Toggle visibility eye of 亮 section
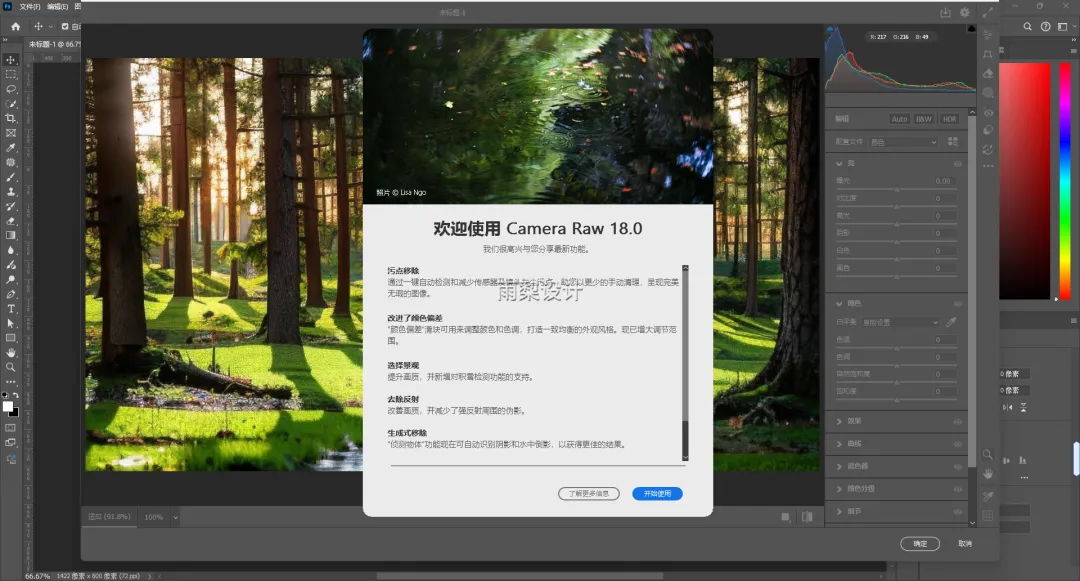 pyautogui.click(x=957, y=163)
